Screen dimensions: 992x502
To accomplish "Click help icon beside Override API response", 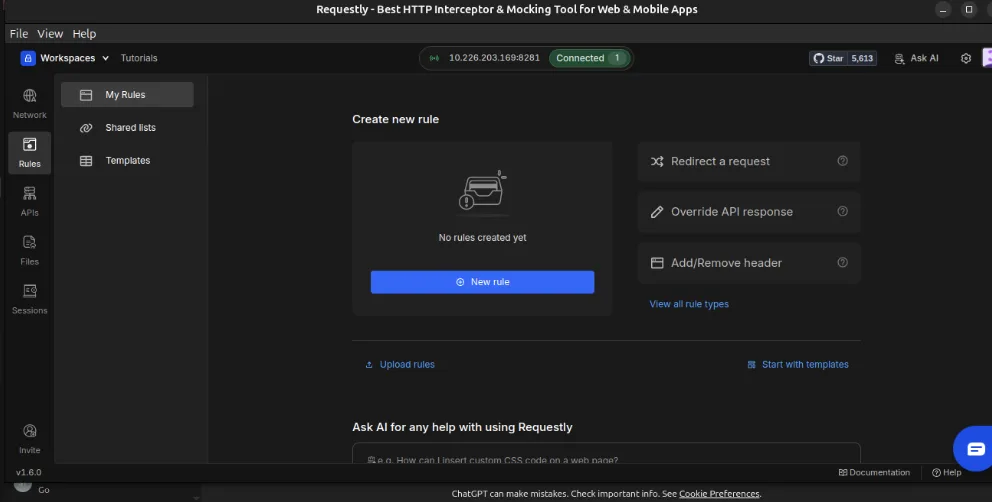I will (843, 211).
